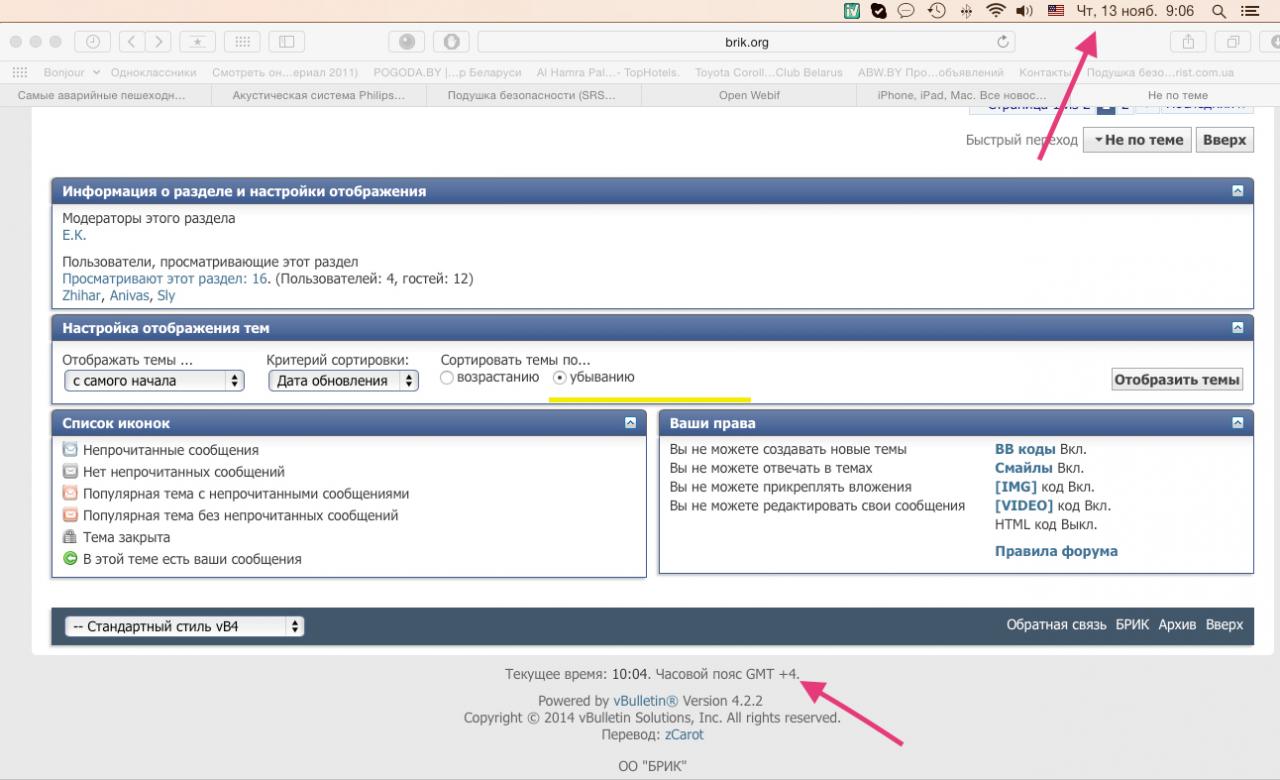Click the first round extension icon left of address bar

coord(406,42)
